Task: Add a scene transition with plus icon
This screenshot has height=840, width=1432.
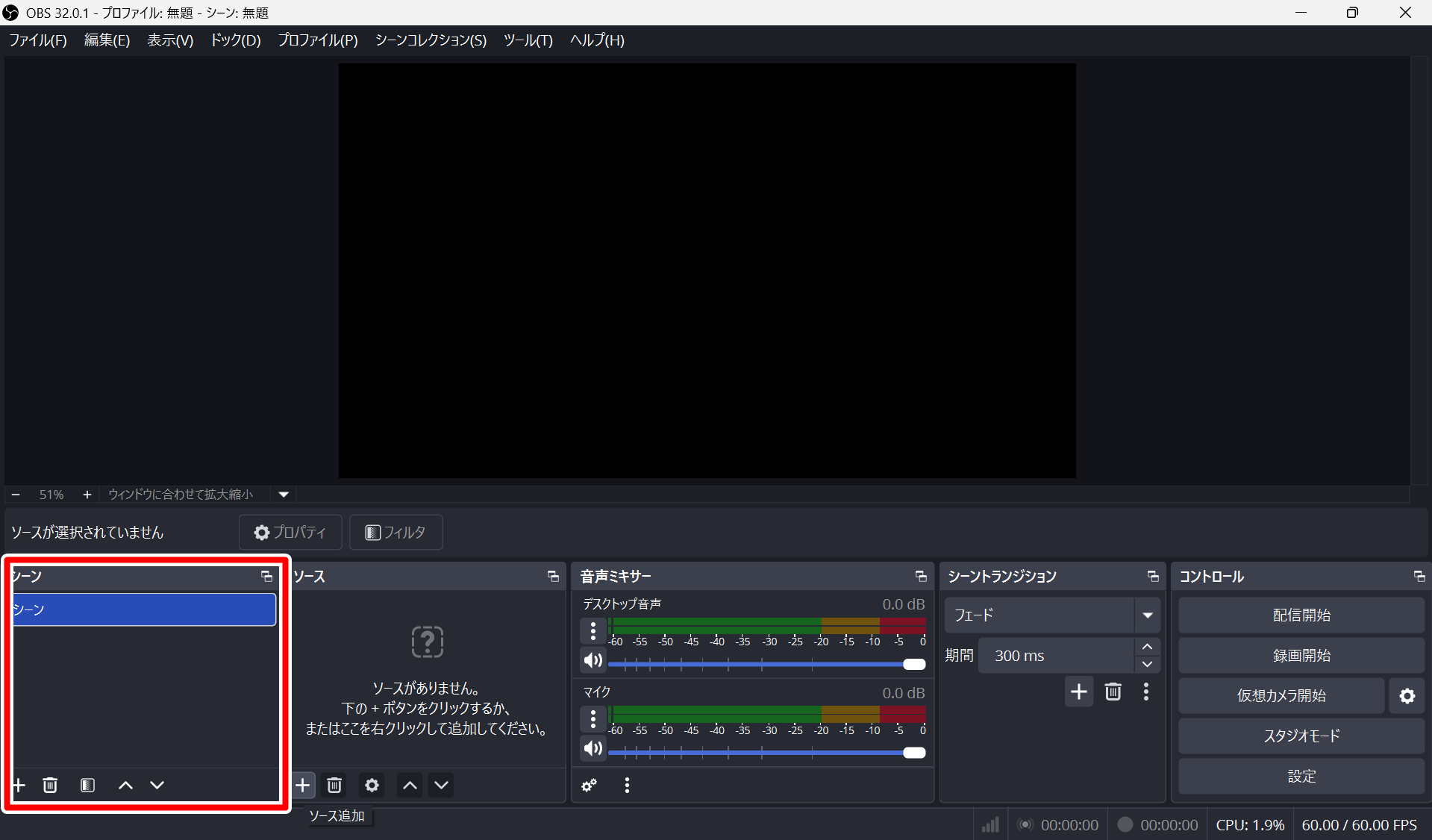Action: point(1078,692)
